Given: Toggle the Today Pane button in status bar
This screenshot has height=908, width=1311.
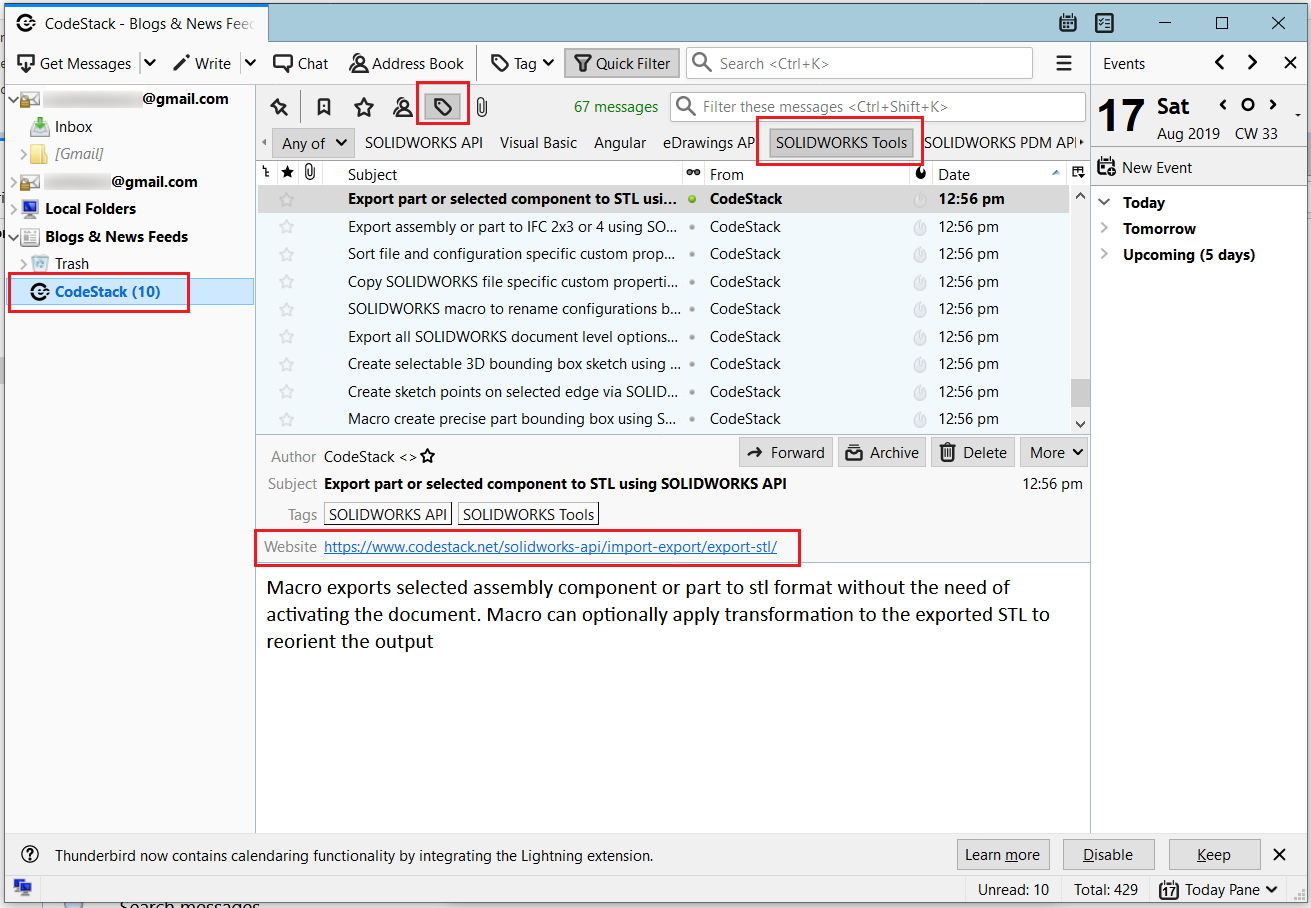Looking at the screenshot, I should click(1220, 889).
